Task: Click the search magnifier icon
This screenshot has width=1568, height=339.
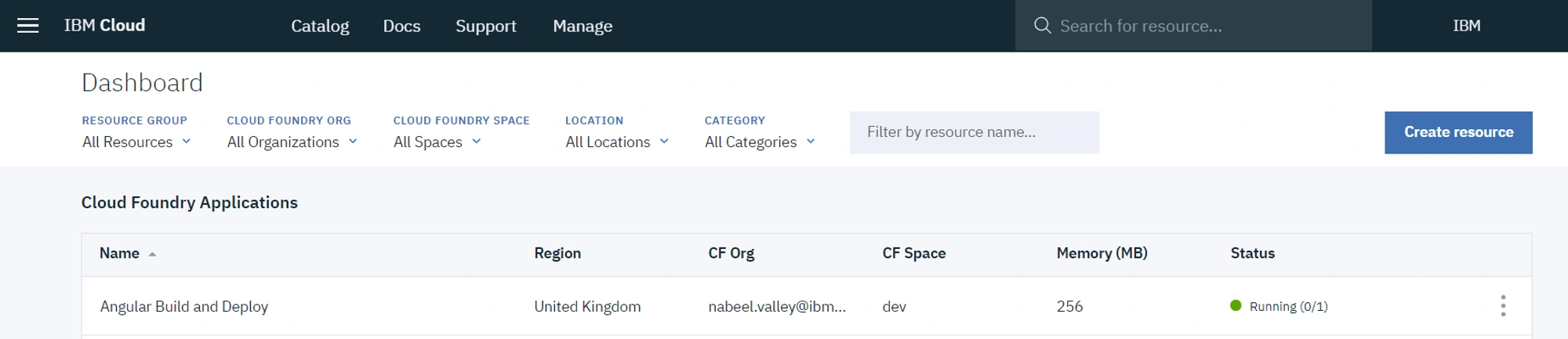Action: click(x=1042, y=26)
